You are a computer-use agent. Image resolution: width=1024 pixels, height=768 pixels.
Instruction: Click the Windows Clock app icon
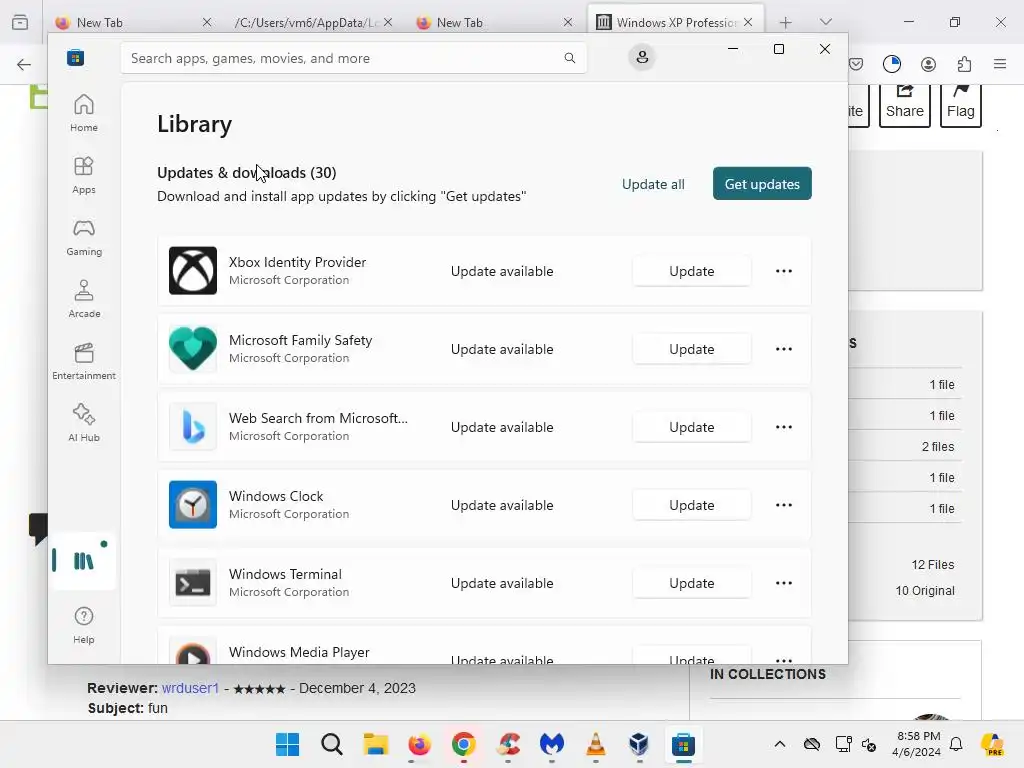(x=193, y=505)
